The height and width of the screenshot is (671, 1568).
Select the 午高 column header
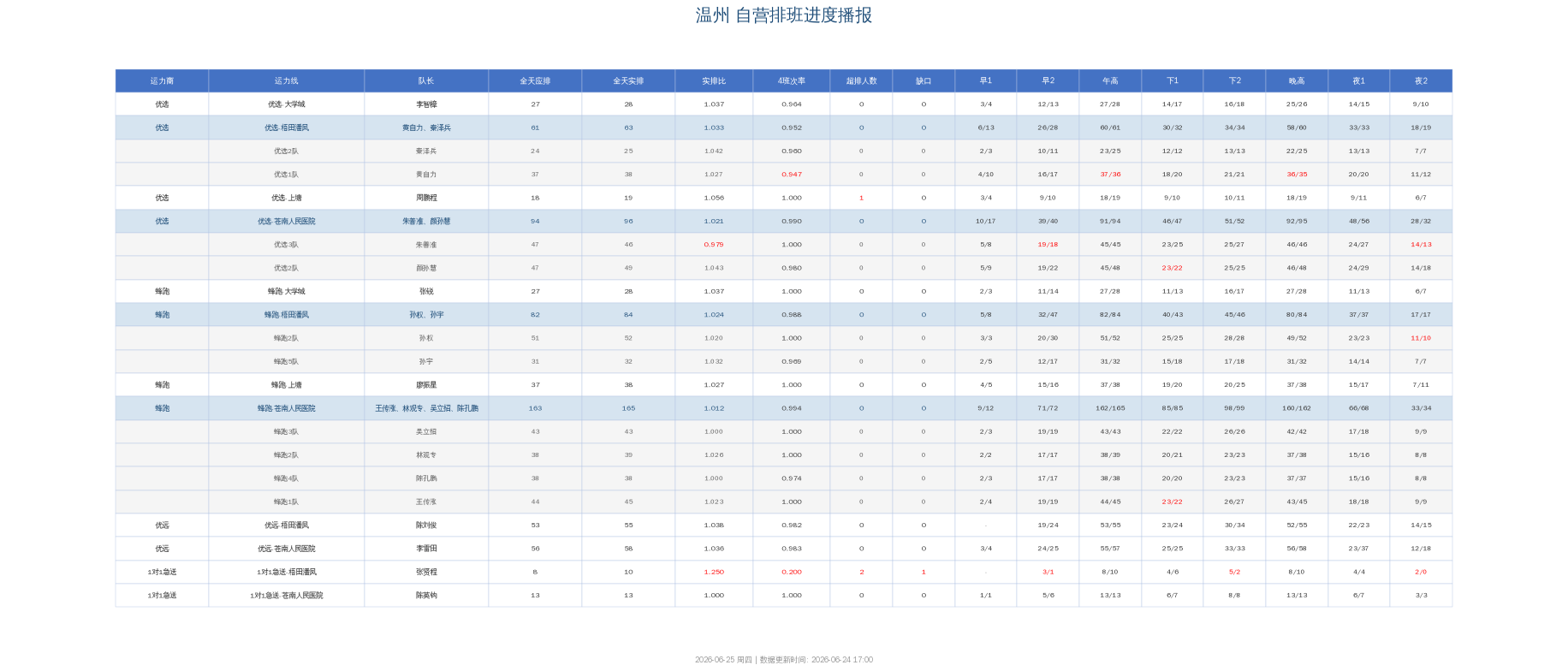(1110, 80)
